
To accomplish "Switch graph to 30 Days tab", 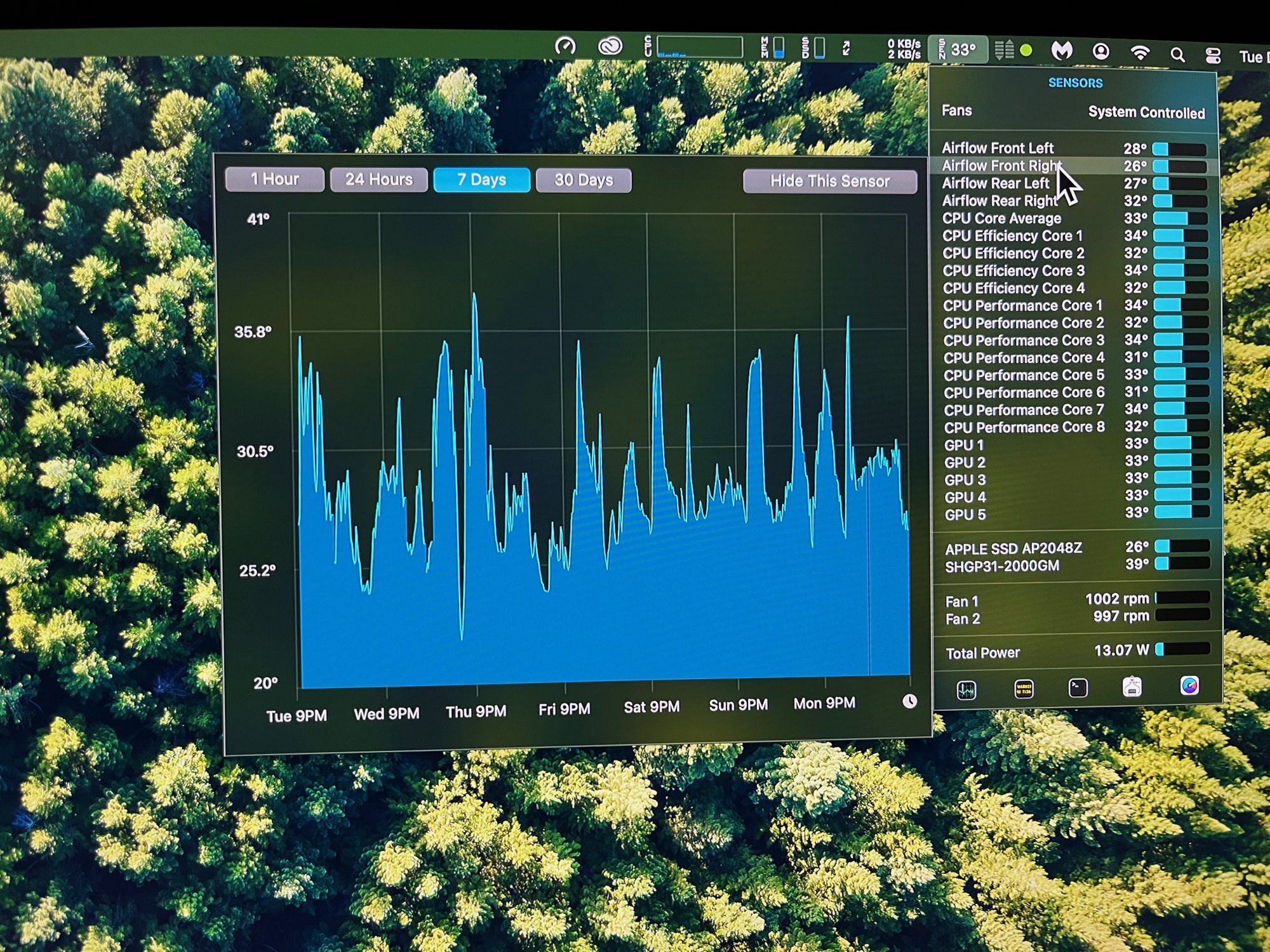I will coord(584,180).
